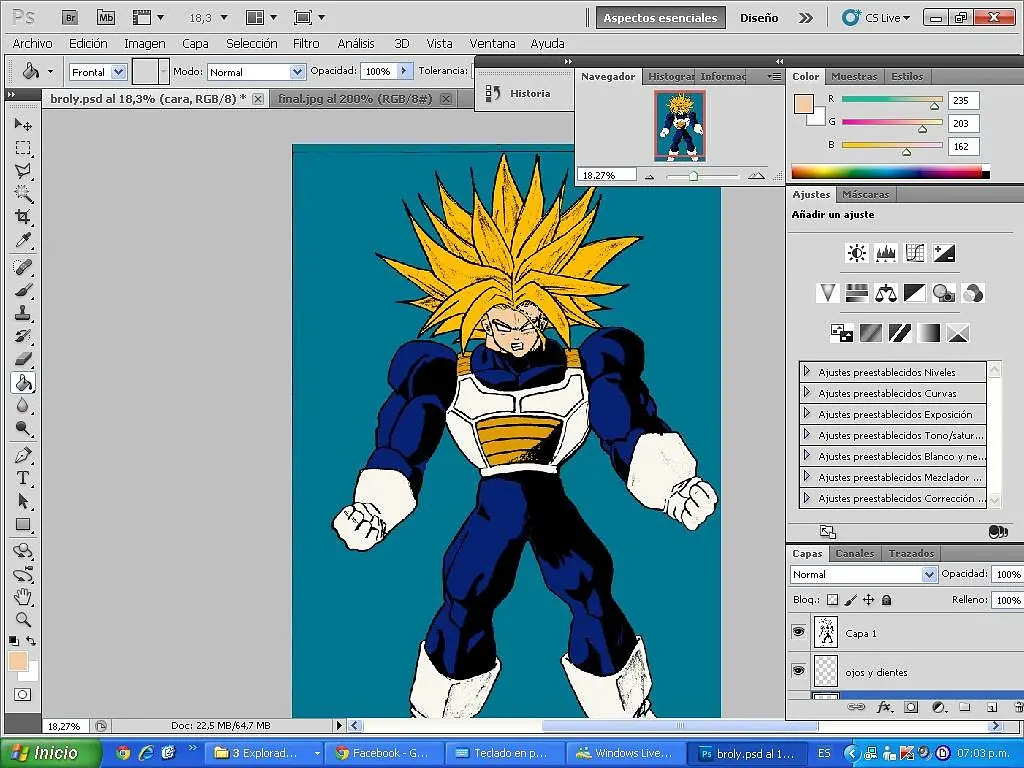Image resolution: width=1024 pixels, height=768 pixels.
Task: Reset default foreground and background colors
Action: click(14, 641)
